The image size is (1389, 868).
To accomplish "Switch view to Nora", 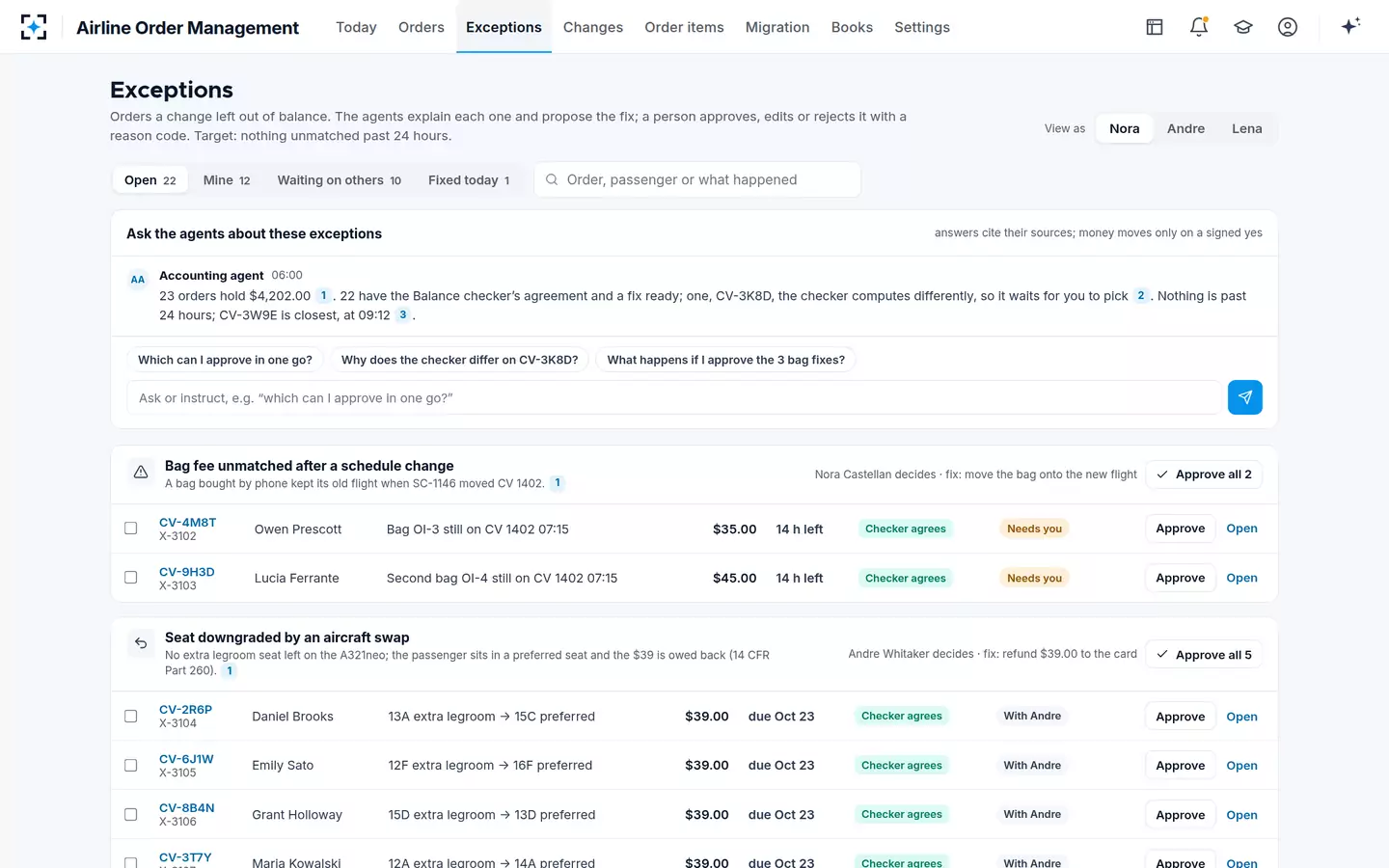I will (x=1125, y=128).
